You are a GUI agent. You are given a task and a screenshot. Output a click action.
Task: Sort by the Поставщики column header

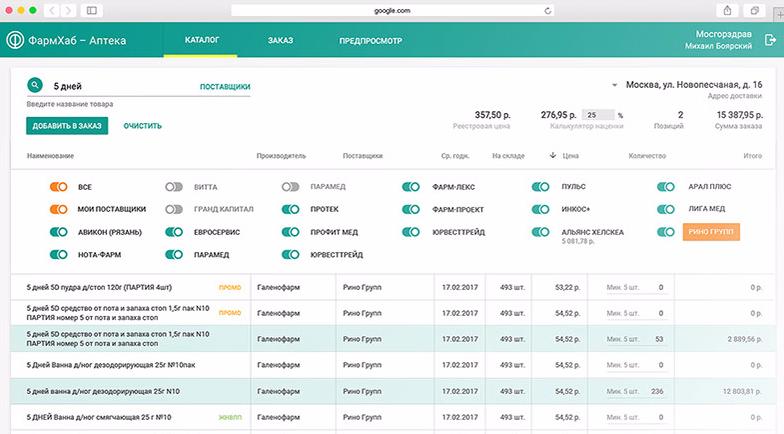[x=362, y=156]
